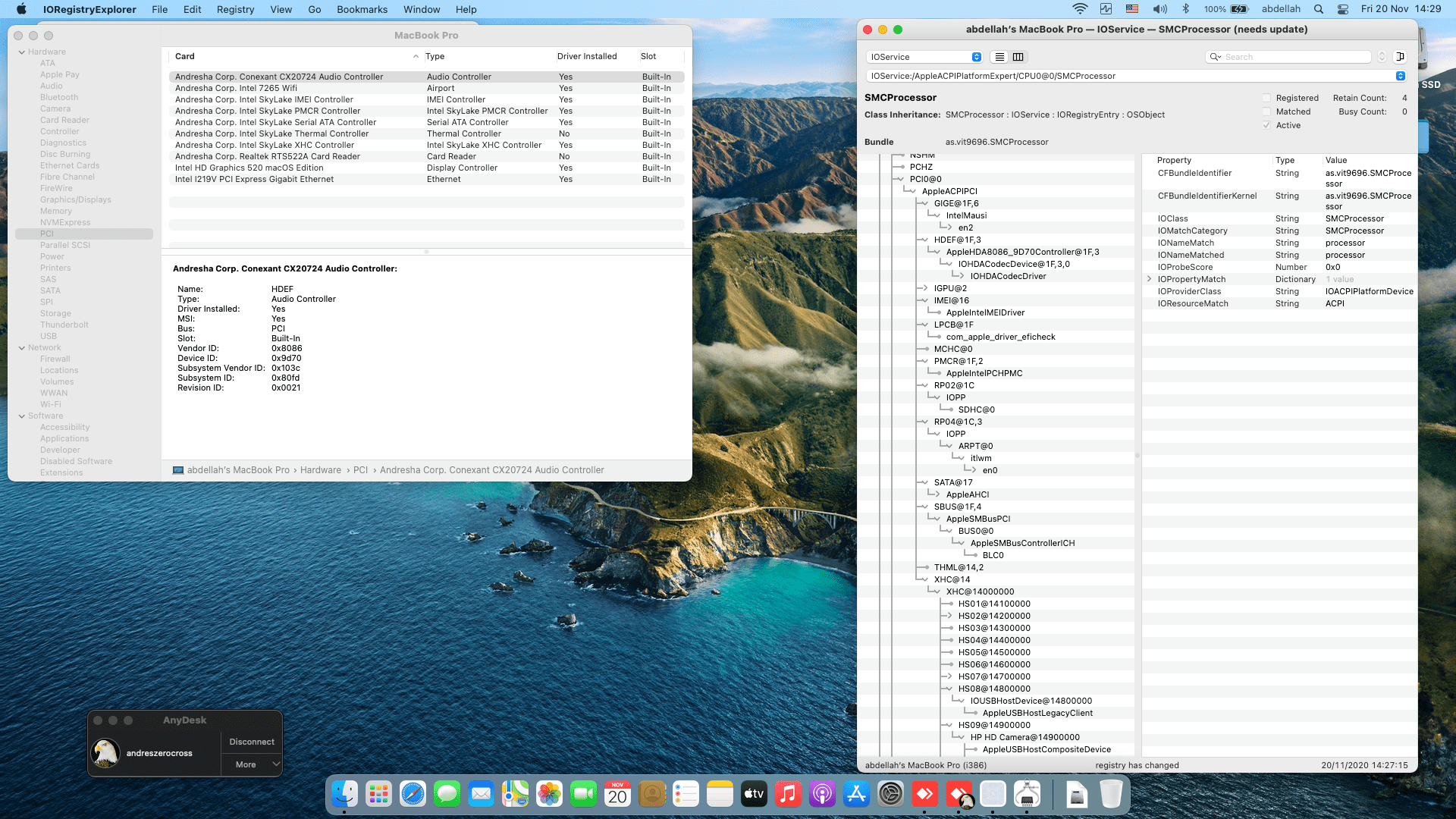Toggle the inspector sidebar panel icon
This screenshot has height=819, width=1456.
pyautogui.click(x=1400, y=57)
